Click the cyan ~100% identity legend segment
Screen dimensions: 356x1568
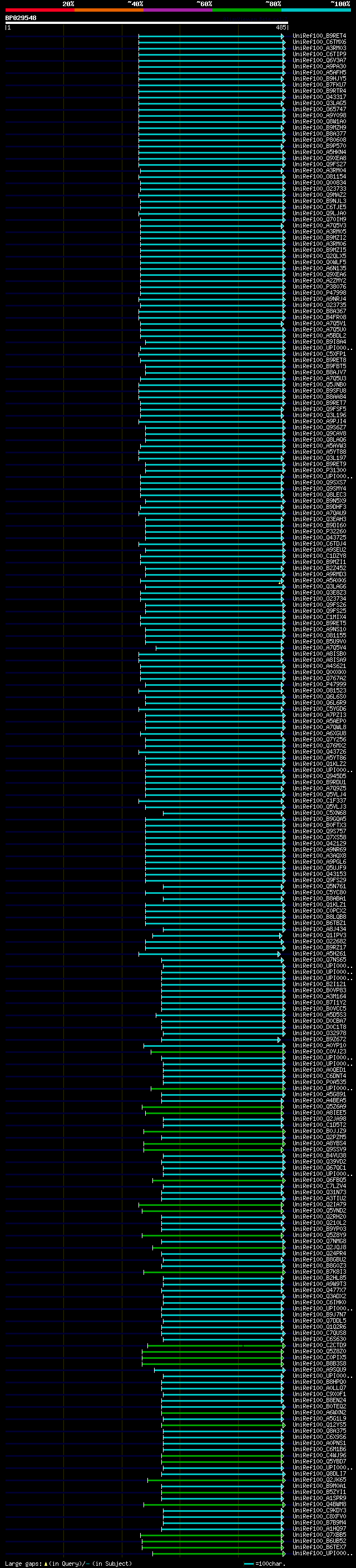point(315,10)
